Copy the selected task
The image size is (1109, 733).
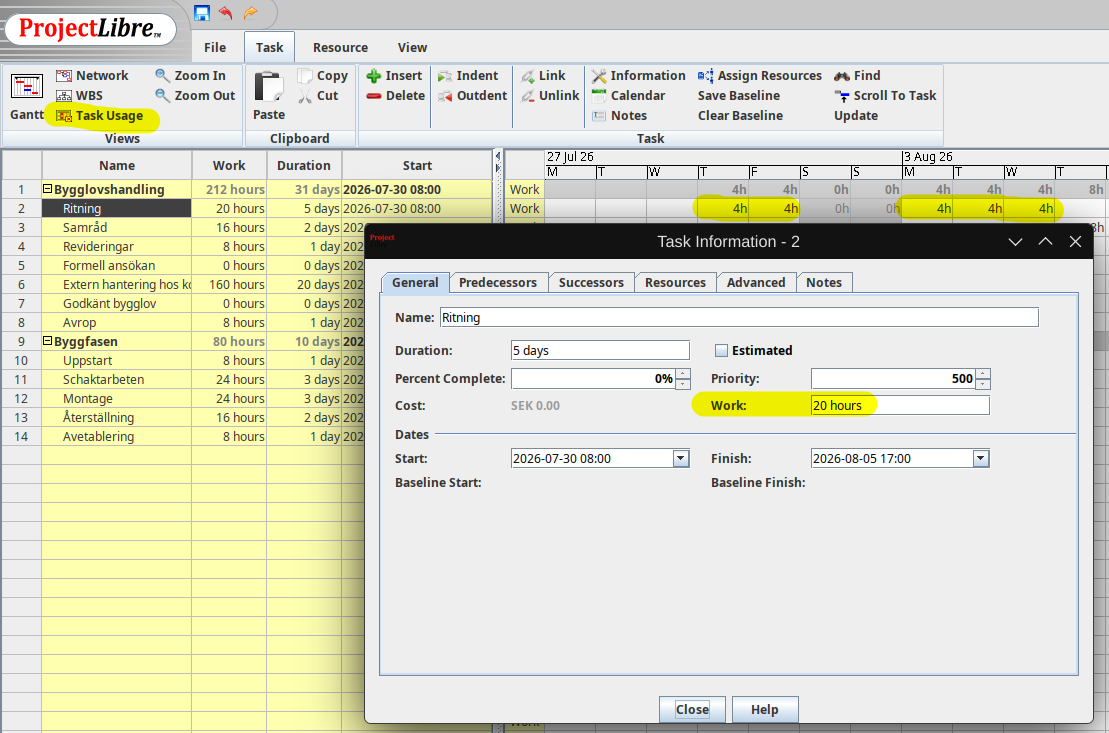[323, 76]
